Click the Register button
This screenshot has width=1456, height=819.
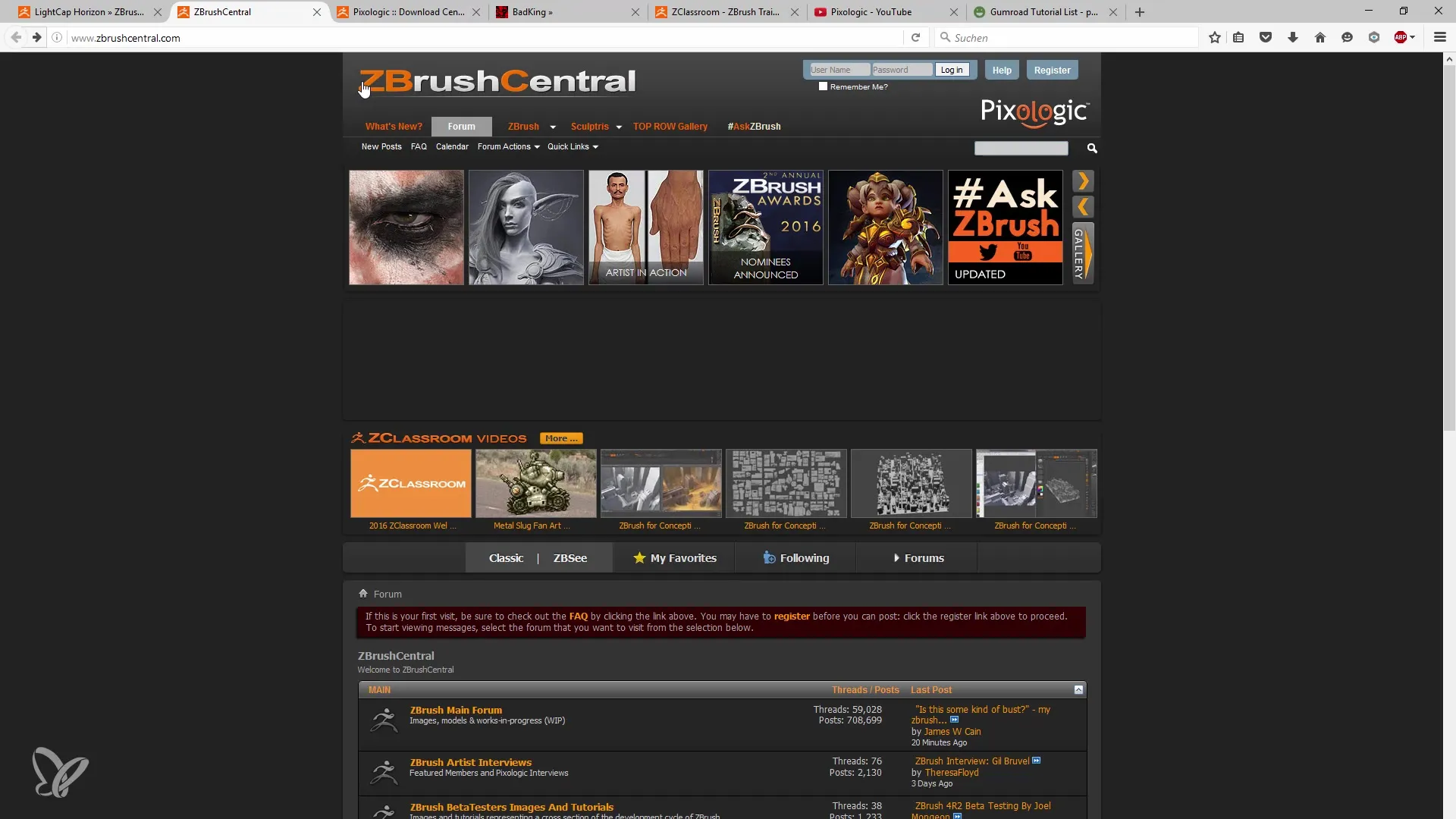coord(1052,69)
